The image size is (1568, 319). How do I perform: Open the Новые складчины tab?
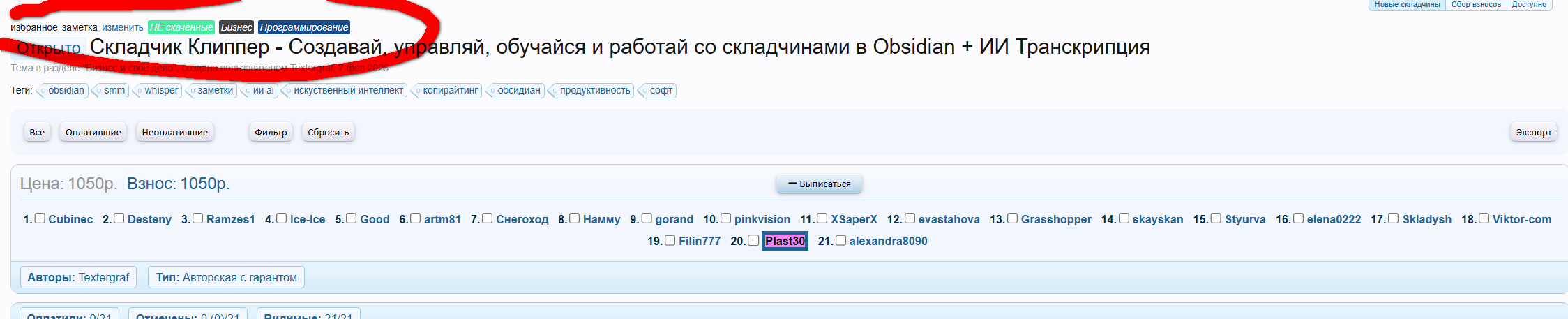[1407, 5]
